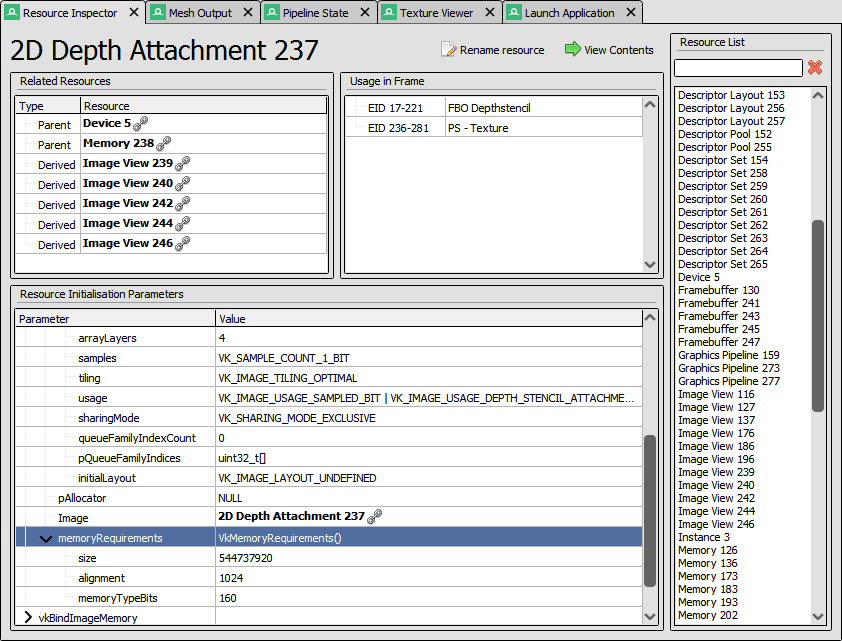Switch to the Pipeline State tab

click(x=318, y=12)
